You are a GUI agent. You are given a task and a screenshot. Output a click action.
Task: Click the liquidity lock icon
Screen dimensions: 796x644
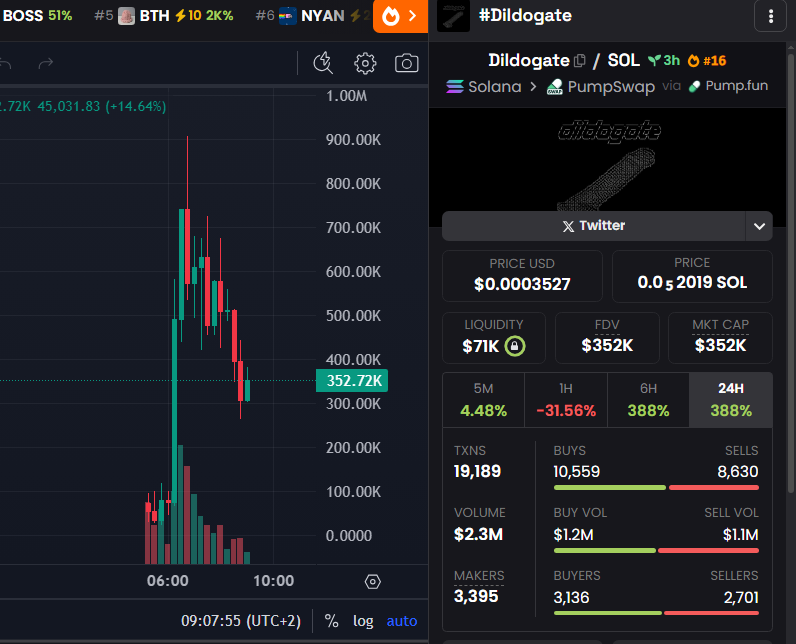click(515, 346)
